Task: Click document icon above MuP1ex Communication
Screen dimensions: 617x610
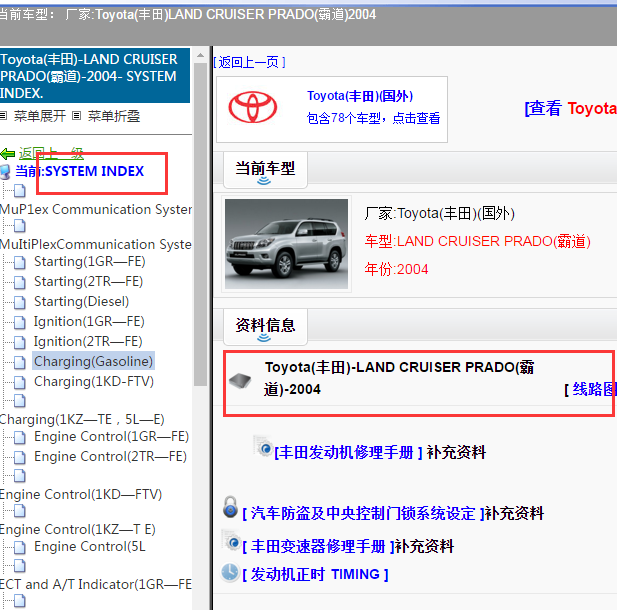Action: pos(20,191)
